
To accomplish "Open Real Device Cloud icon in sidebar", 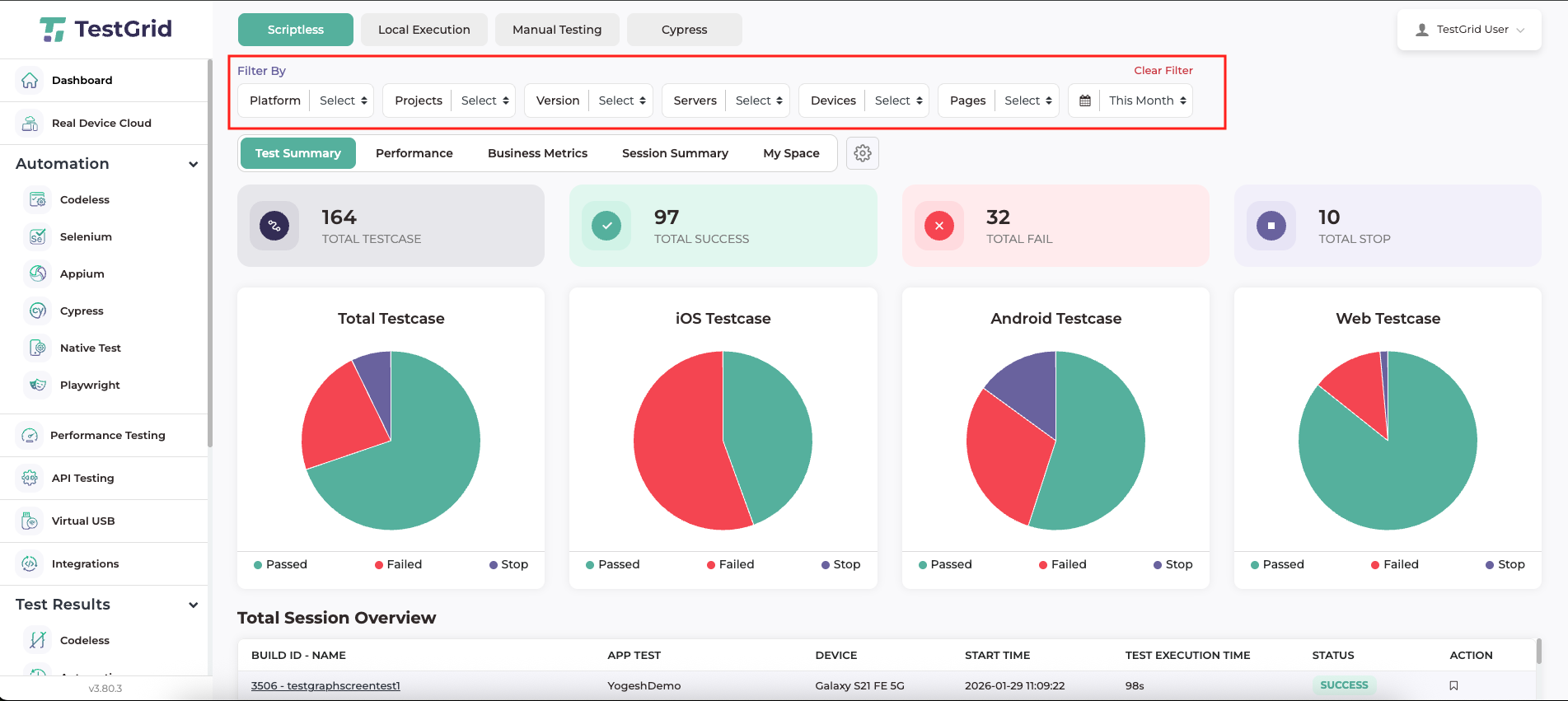I will [30, 124].
